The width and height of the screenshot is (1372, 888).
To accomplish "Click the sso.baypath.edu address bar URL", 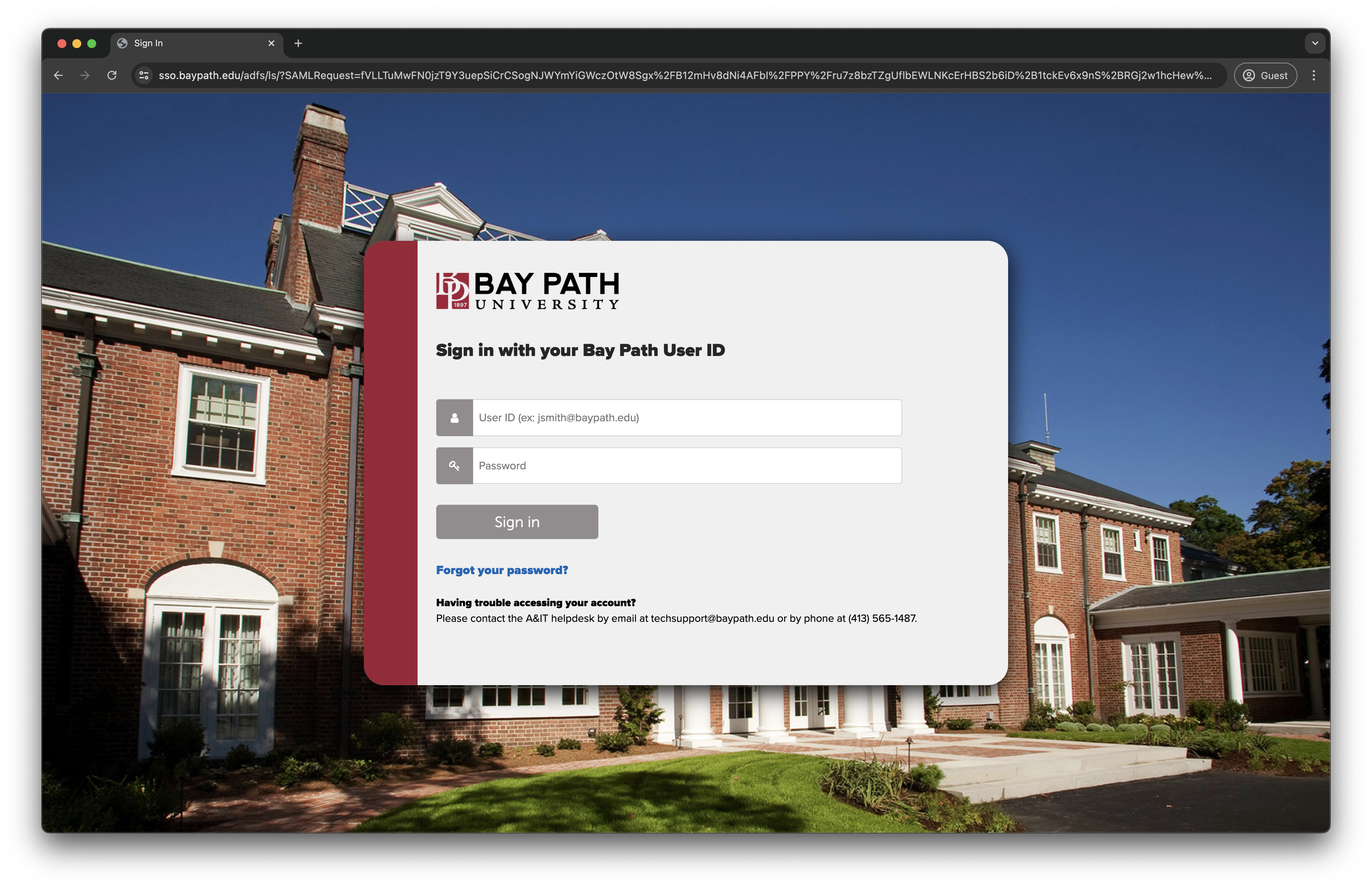I will coord(684,75).
